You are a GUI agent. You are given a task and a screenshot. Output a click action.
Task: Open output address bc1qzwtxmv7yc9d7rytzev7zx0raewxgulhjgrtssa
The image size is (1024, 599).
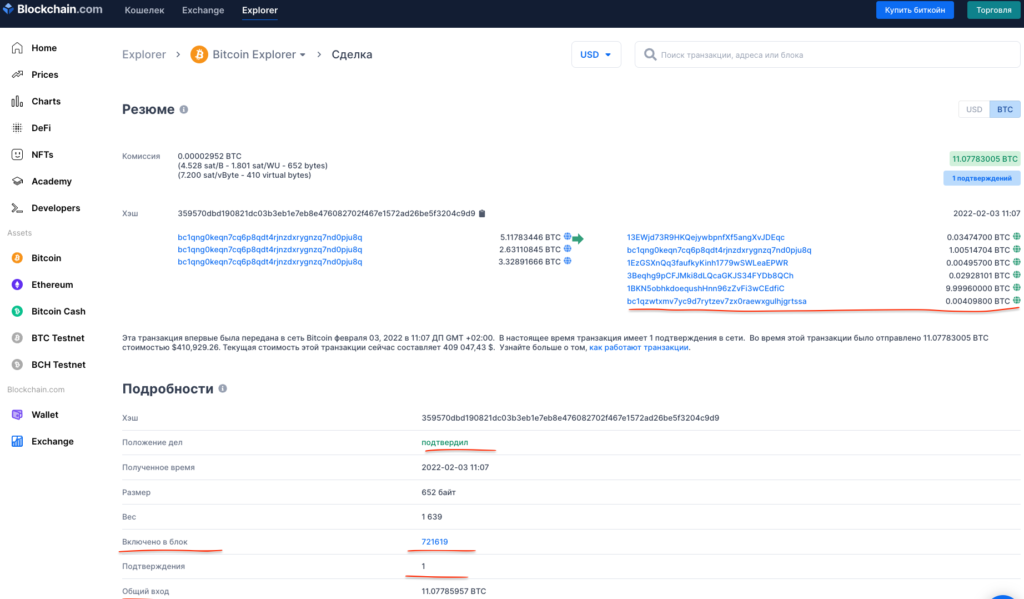coord(716,301)
